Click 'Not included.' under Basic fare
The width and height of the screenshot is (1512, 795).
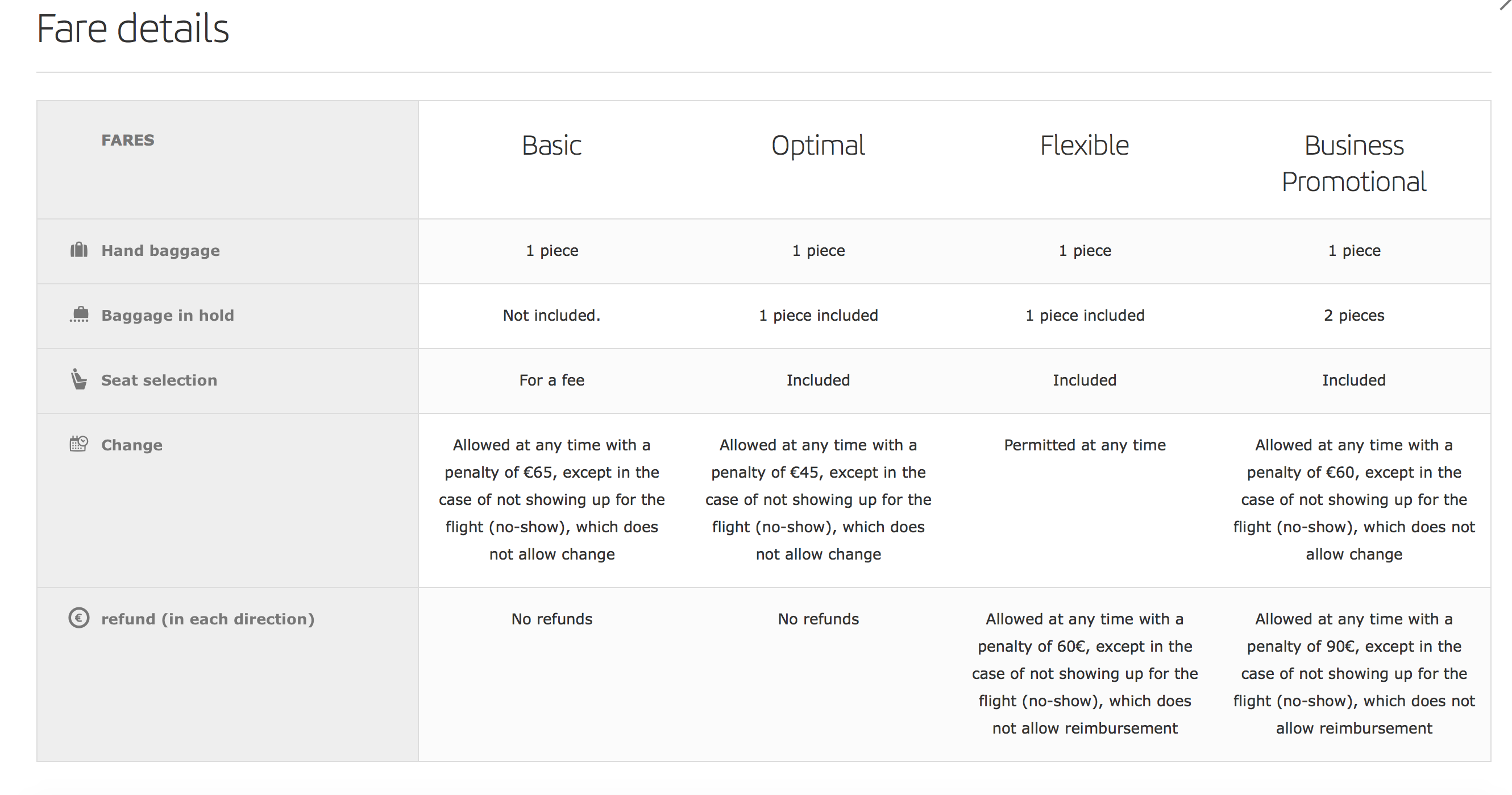point(552,315)
